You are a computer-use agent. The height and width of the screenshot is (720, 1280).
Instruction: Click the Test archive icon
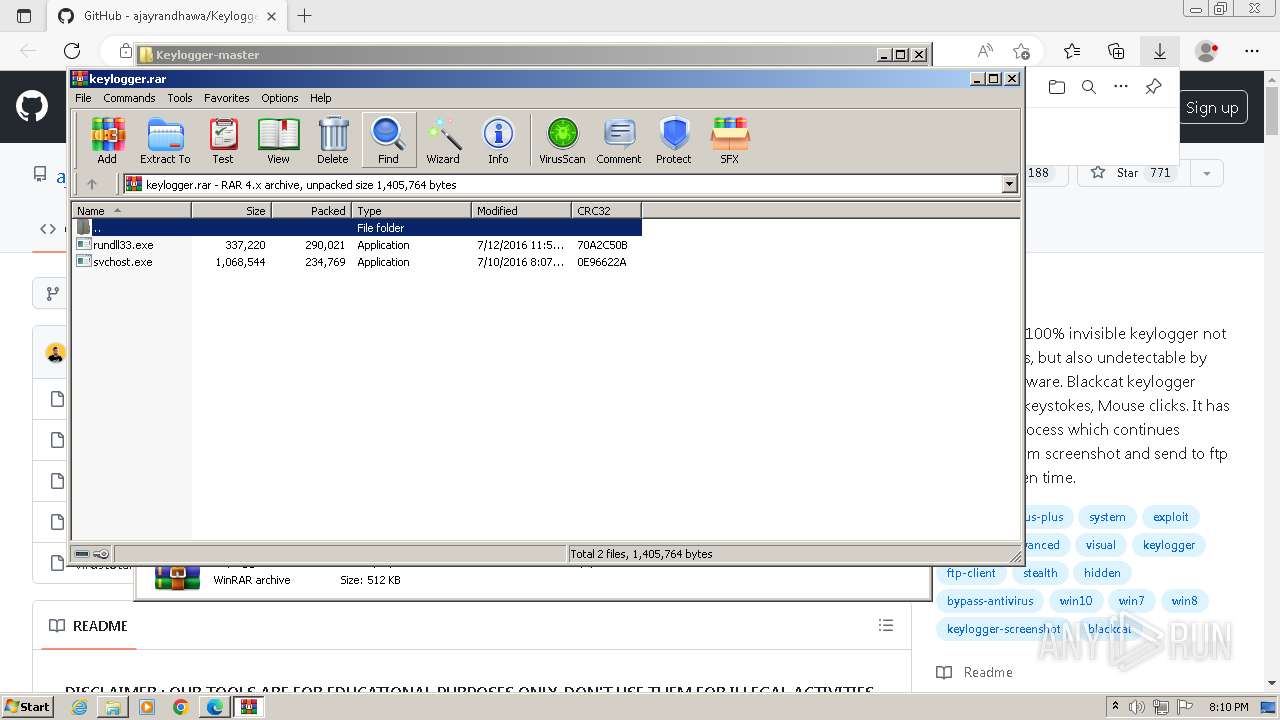point(223,140)
